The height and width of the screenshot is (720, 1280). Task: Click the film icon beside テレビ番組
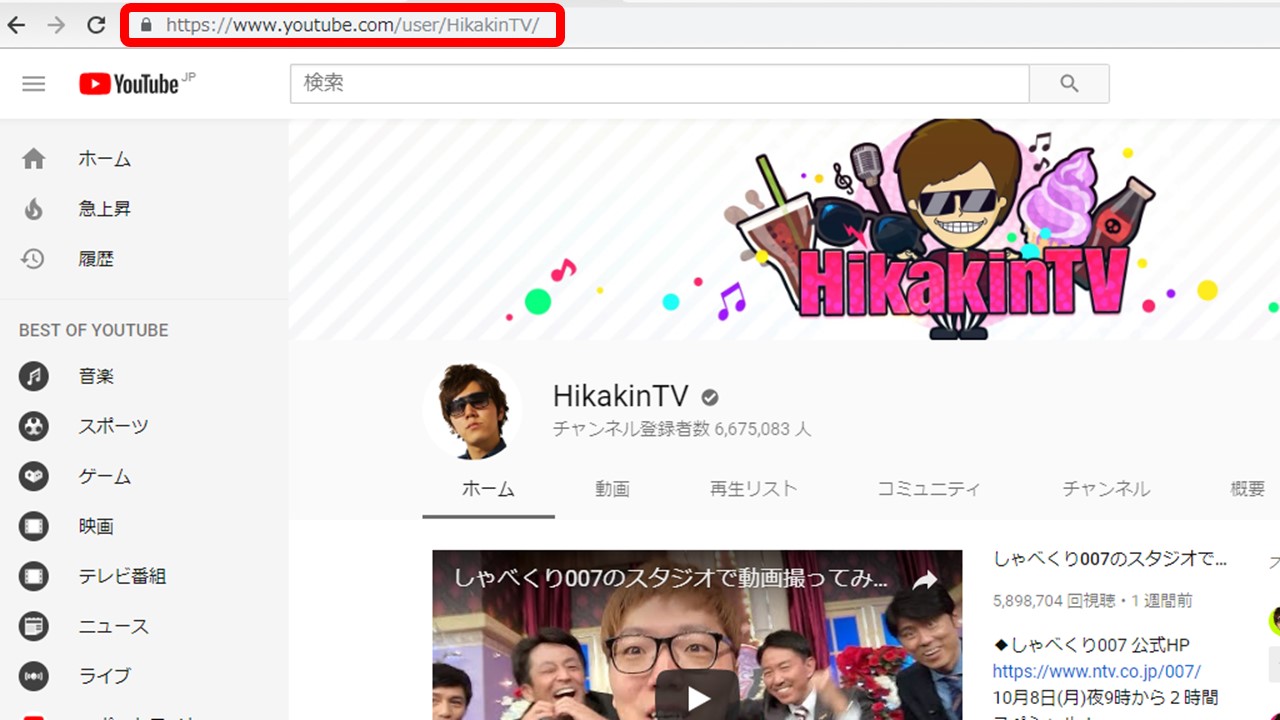(34, 576)
